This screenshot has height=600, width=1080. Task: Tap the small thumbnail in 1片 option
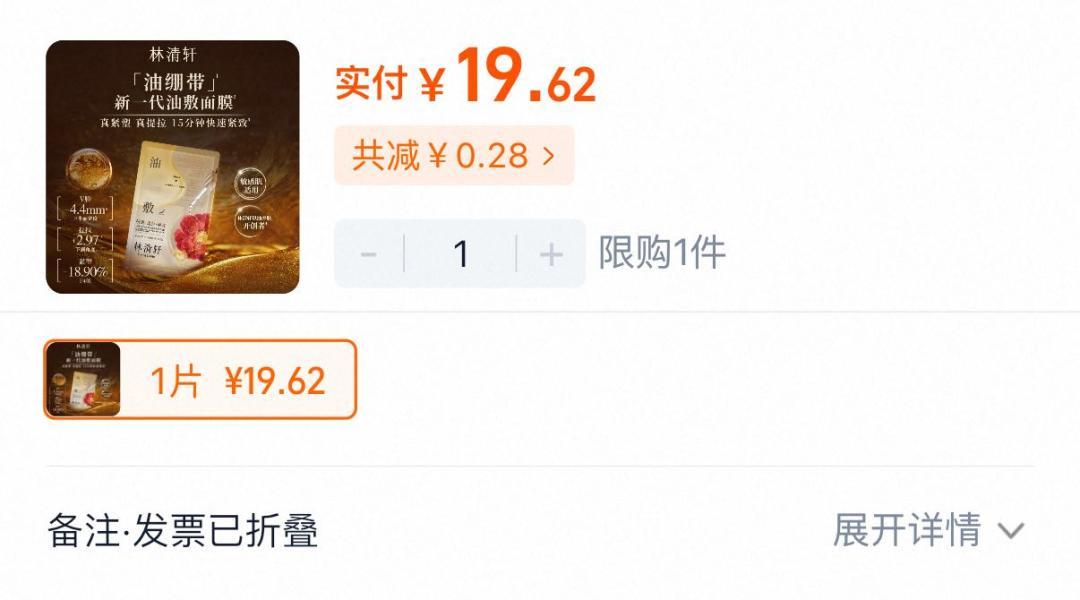coord(84,380)
